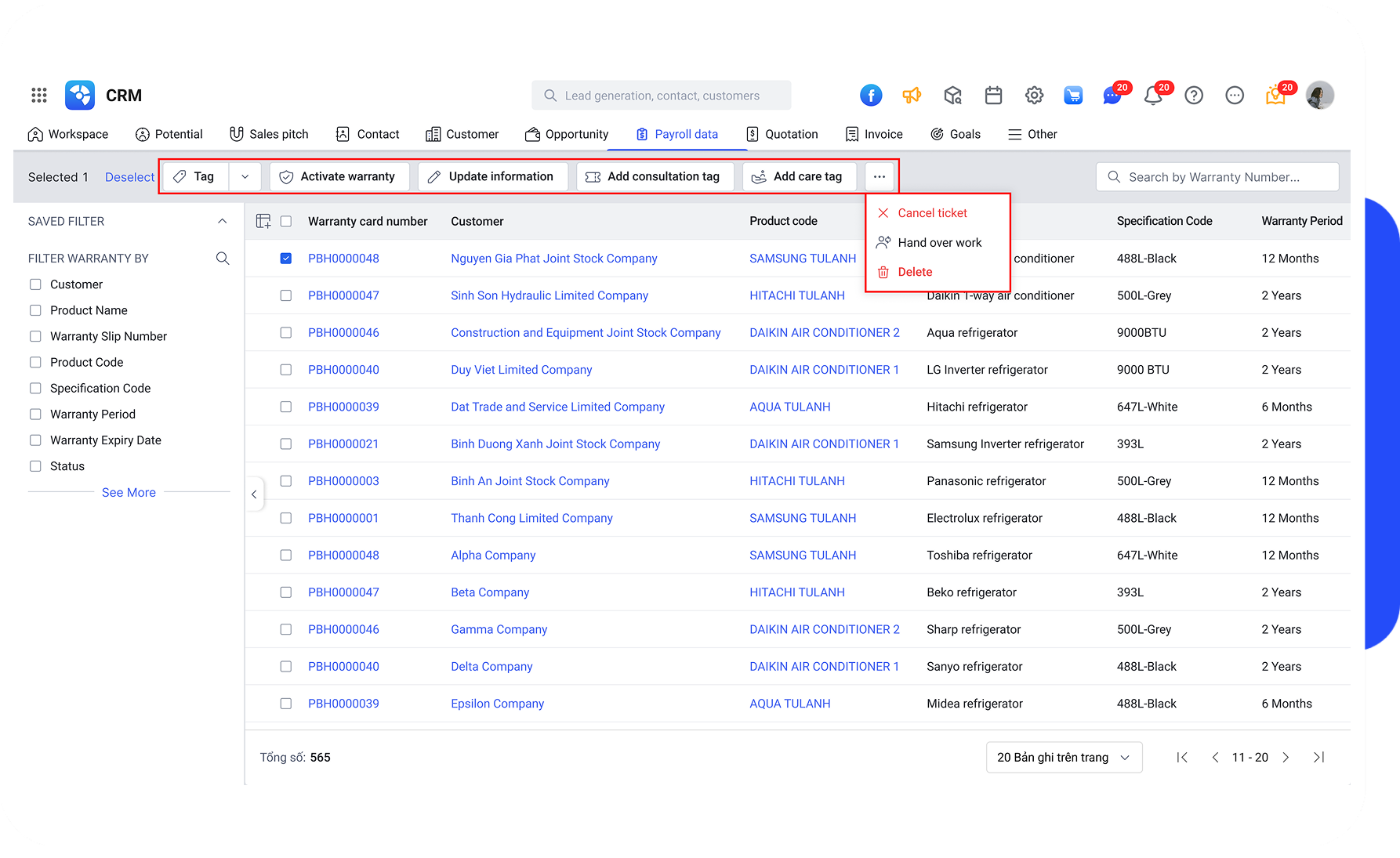1400x858 pixels.
Task: Open the help question mark icon
Action: (x=1194, y=95)
